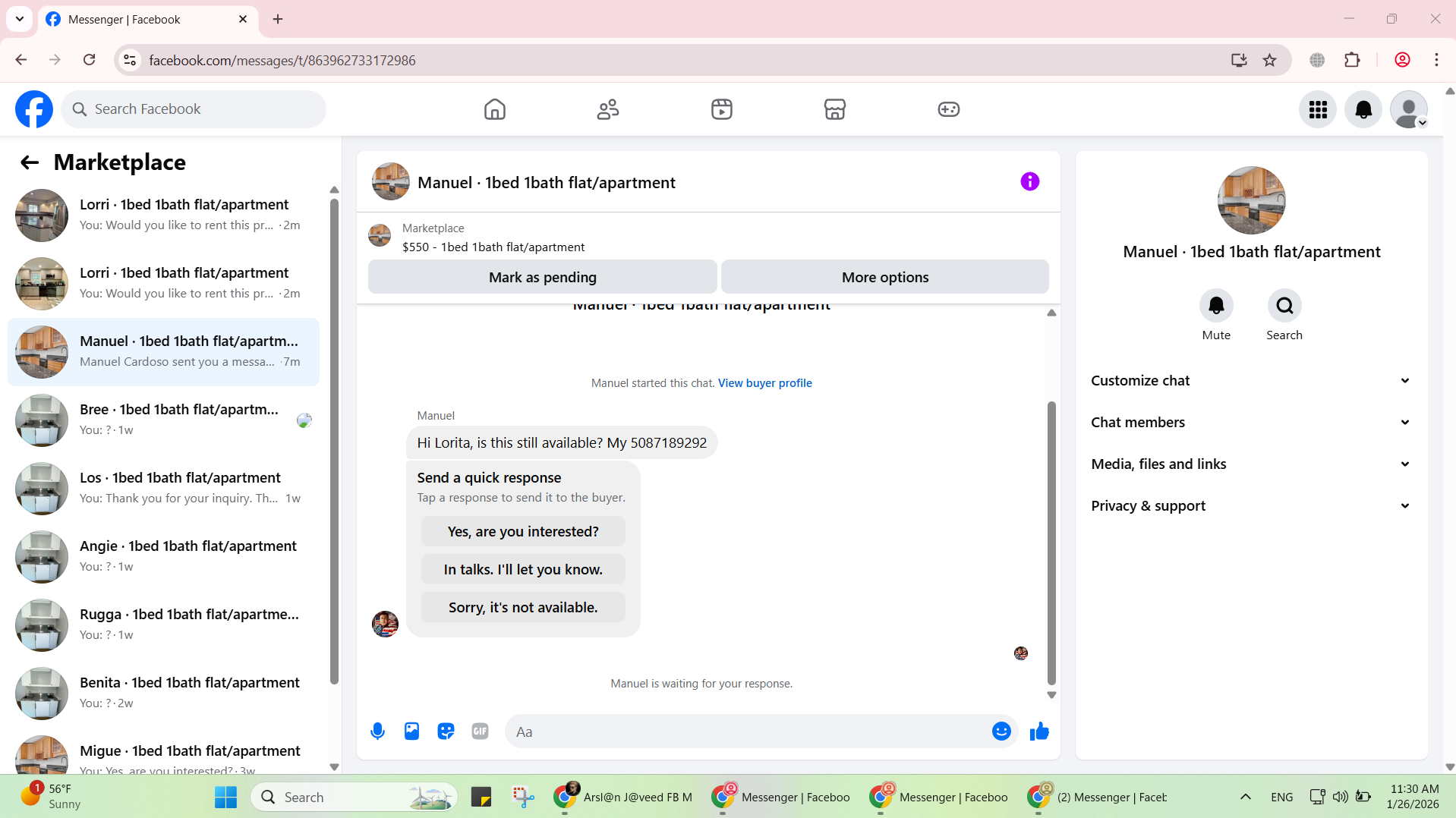Choose a GIF icon
Screen dimensions: 1456x818
[x=480, y=731]
